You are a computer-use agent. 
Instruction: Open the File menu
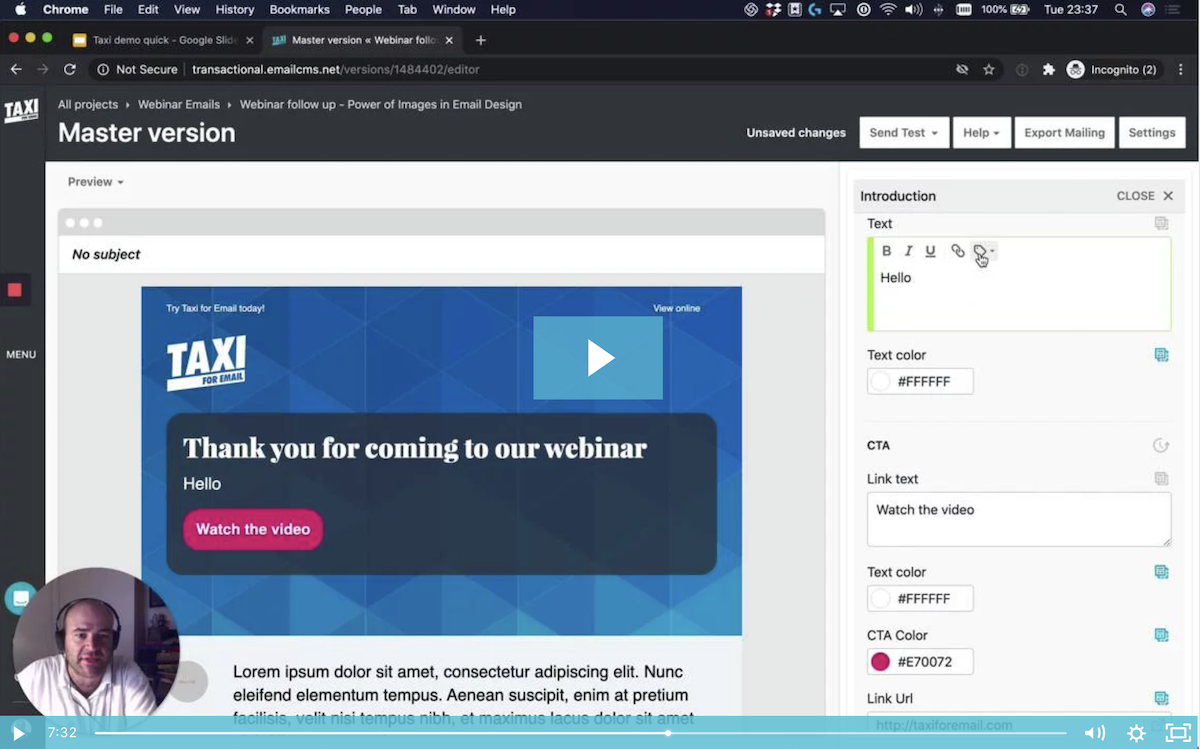113,9
